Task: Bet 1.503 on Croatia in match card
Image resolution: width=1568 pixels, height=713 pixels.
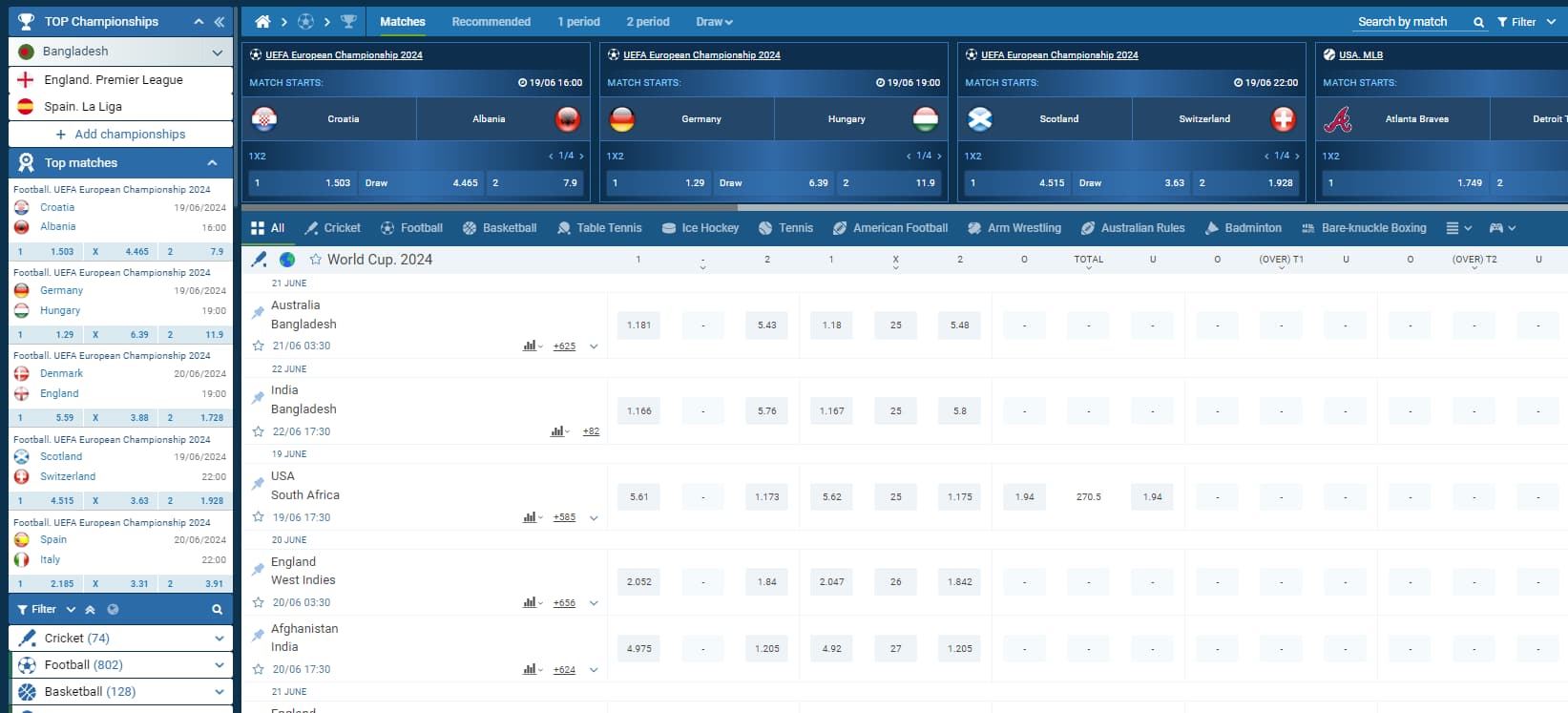Action: [303, 182]
